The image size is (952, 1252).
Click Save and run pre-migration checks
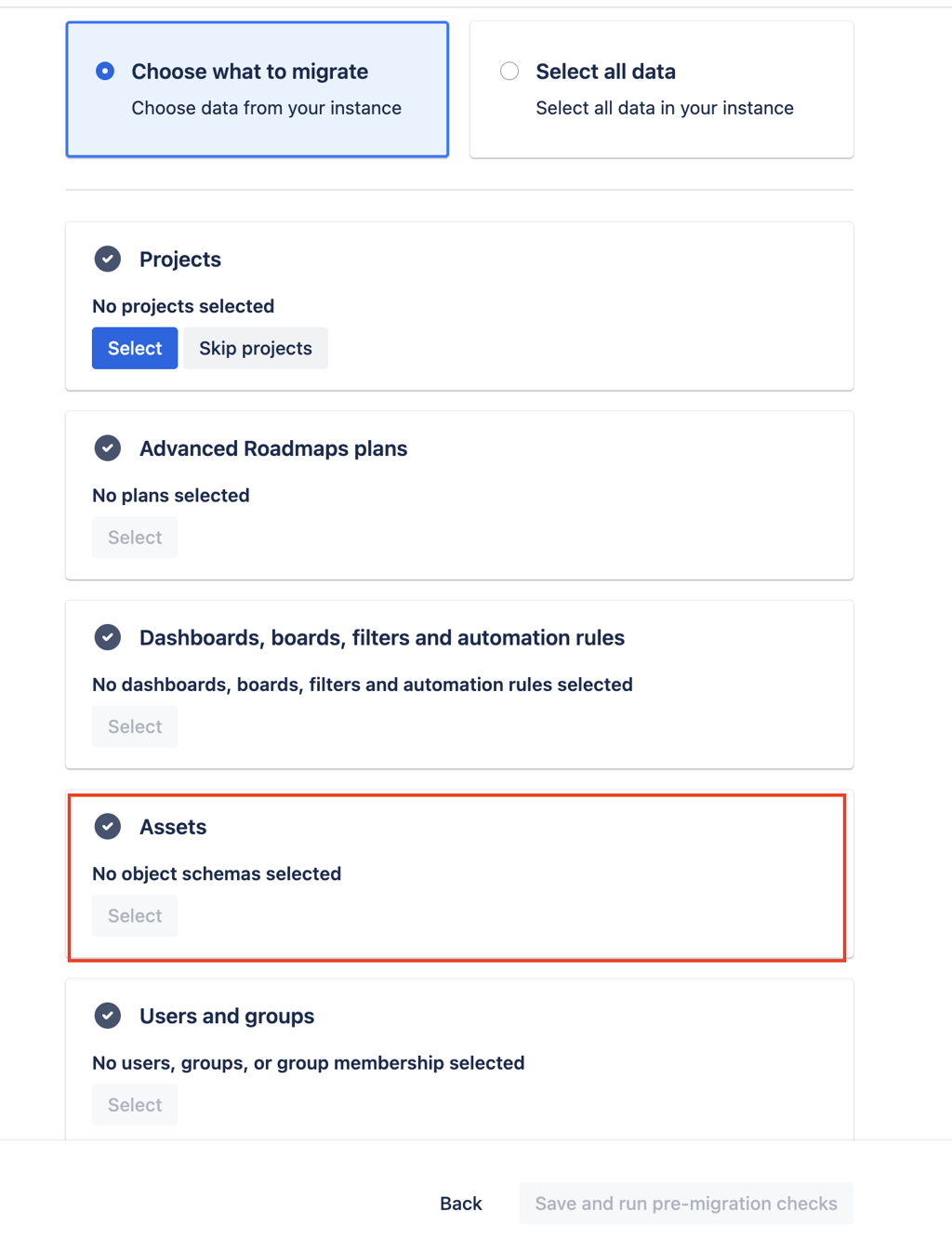tap(686, 1204)
